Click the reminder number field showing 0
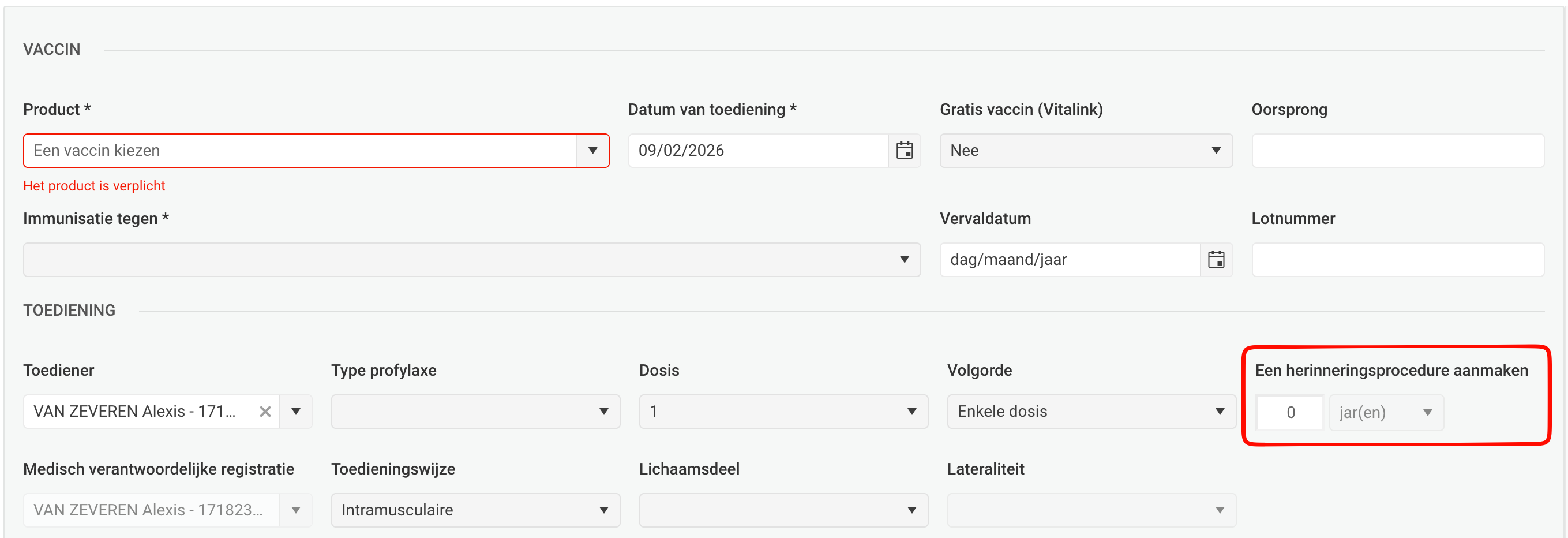Image resolution: width=1568 pixels, height=538 pixels. point(1289,413)
